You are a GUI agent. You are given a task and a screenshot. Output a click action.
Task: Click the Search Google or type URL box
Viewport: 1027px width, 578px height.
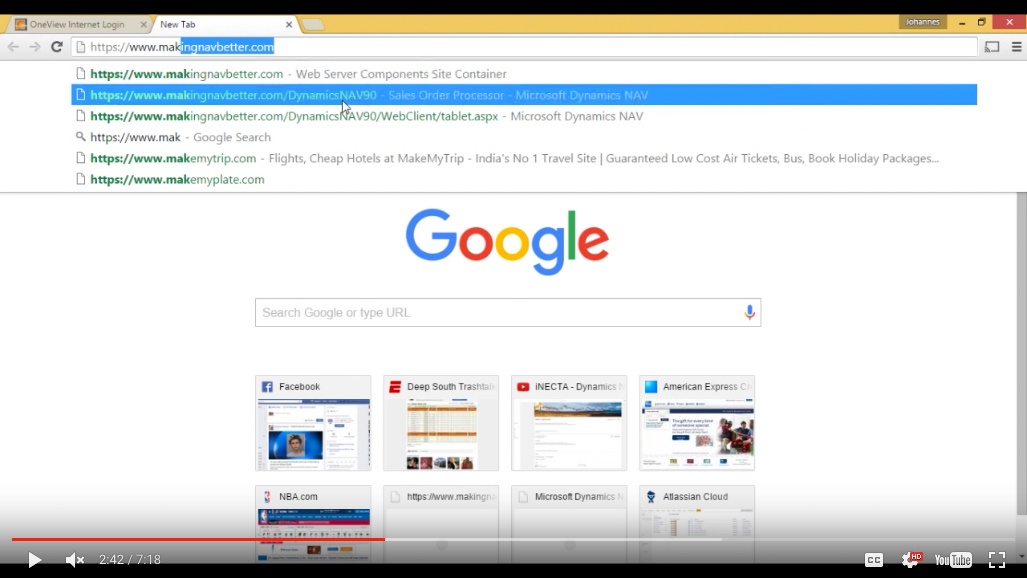point(508,313)
